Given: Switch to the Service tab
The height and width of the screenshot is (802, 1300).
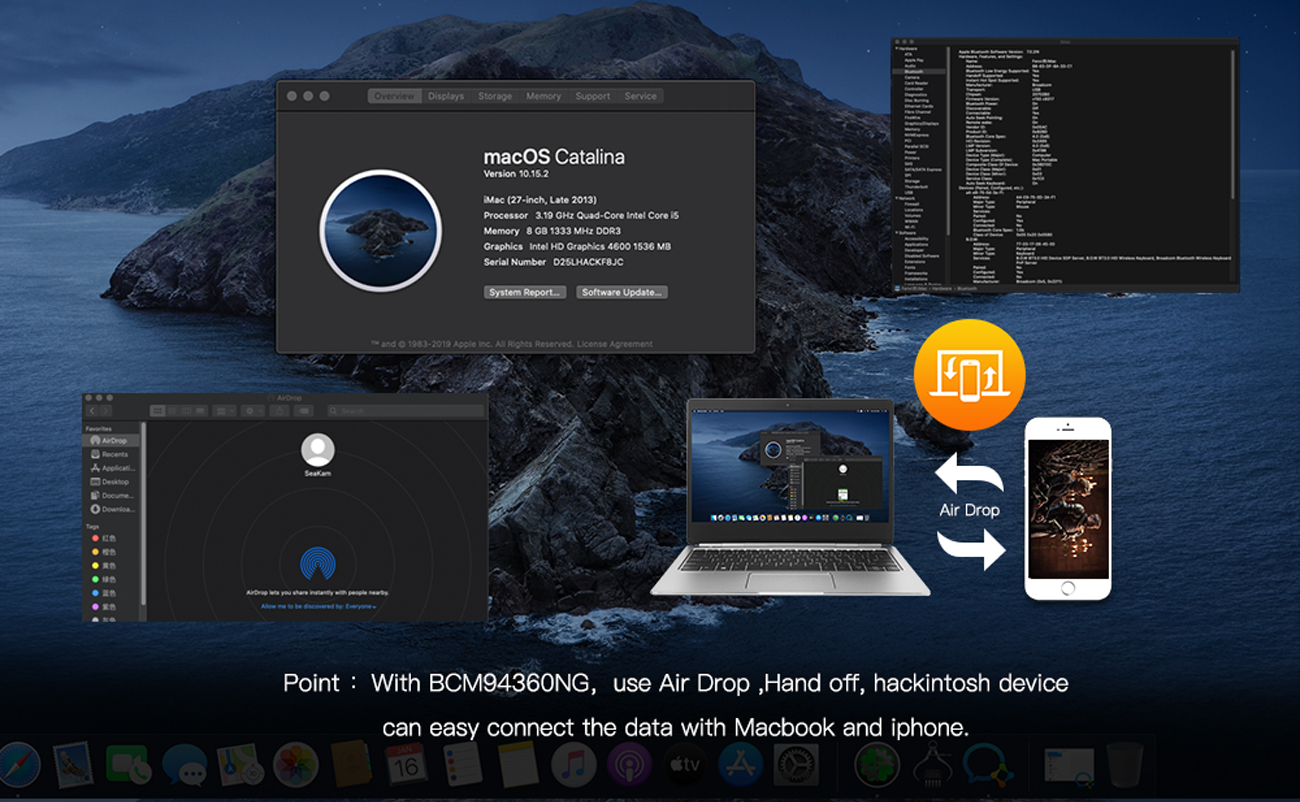Looking at the screenshot, I should (640, 96).
